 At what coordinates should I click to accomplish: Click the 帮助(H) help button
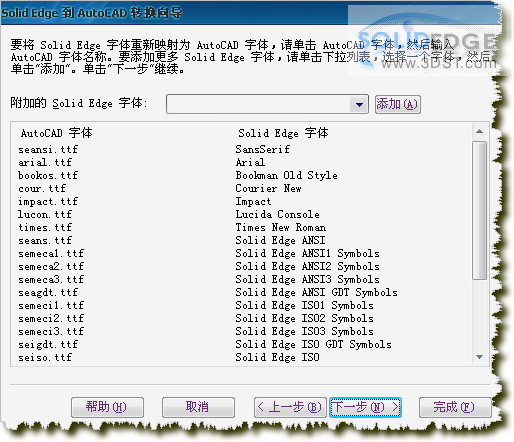tap(107, 407)
